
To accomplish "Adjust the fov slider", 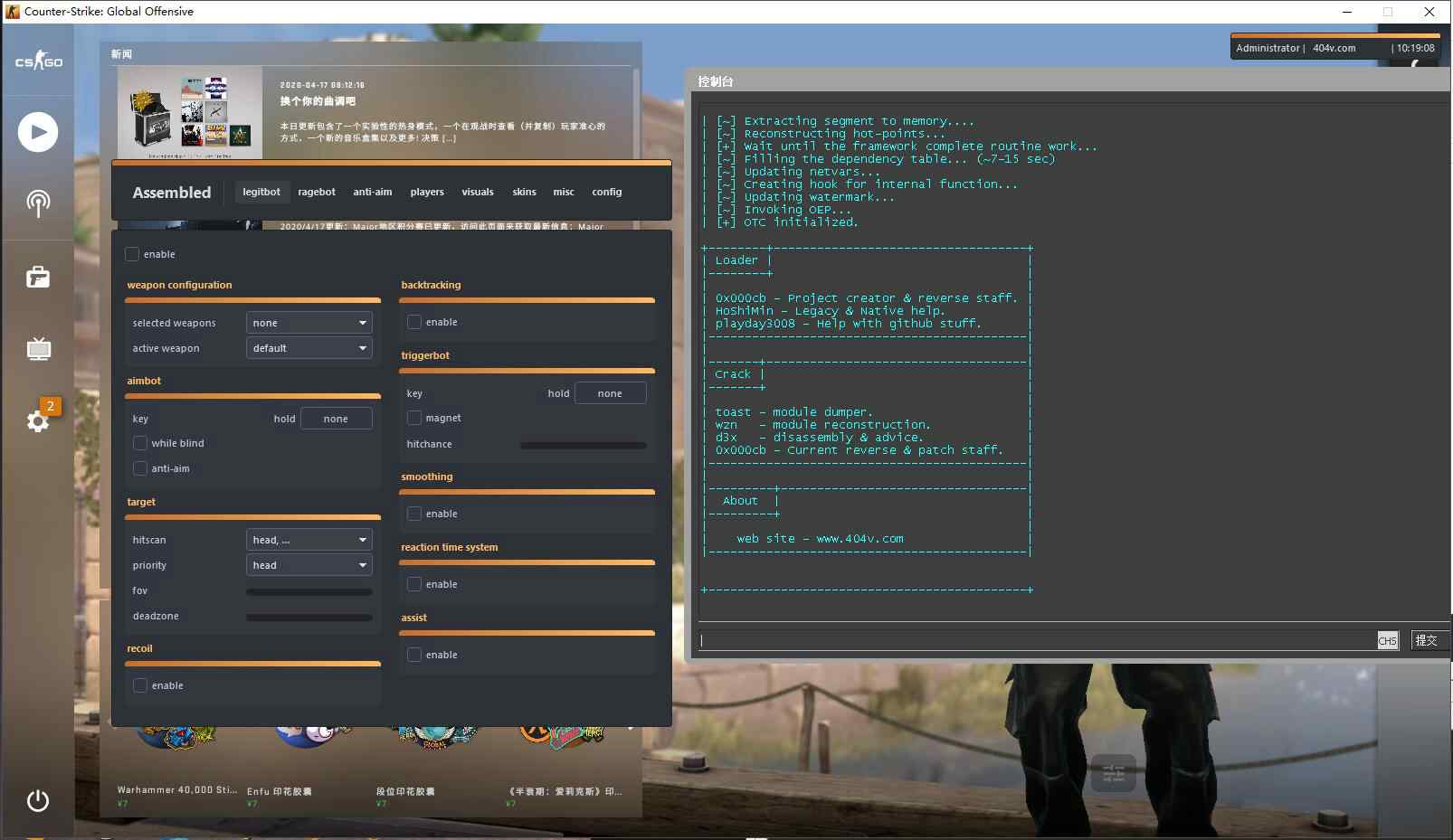I will click(x=309, y=591).
